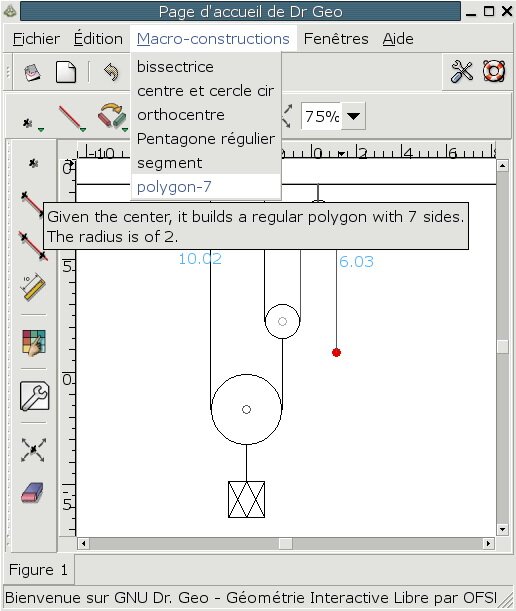Select centre et cercle cir macro
Image resolution: width=516 pixels, height=611 pixels.
pyautogui.click(x=206, y=91)
